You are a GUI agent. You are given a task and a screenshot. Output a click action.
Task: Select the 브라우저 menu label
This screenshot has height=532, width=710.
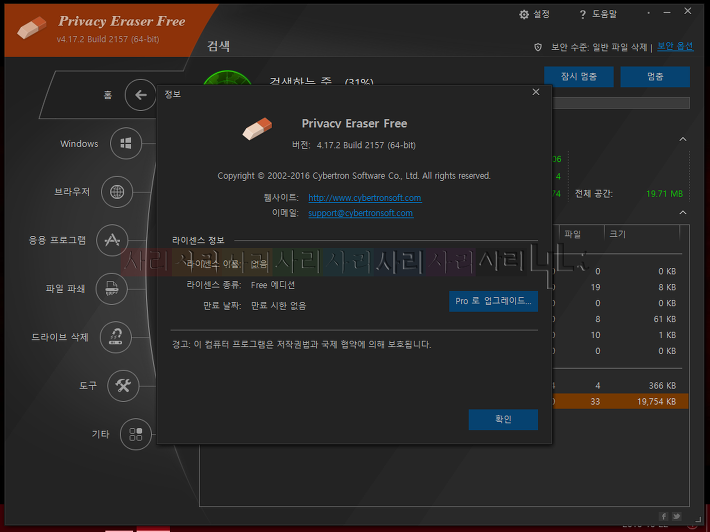pyautogui.click(x=72, y=192)
